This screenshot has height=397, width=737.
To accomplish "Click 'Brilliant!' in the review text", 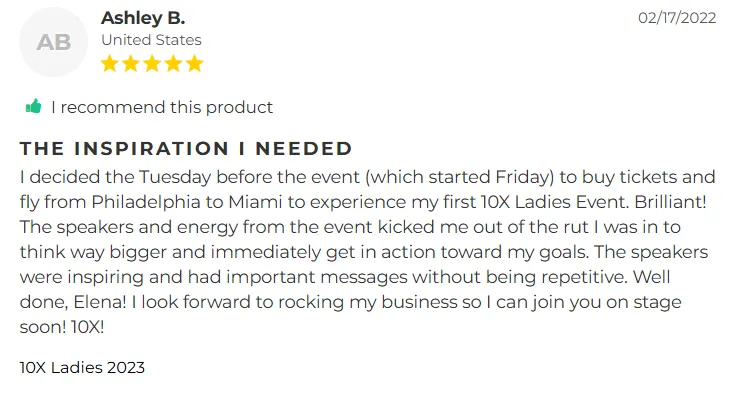I will 670,202.
